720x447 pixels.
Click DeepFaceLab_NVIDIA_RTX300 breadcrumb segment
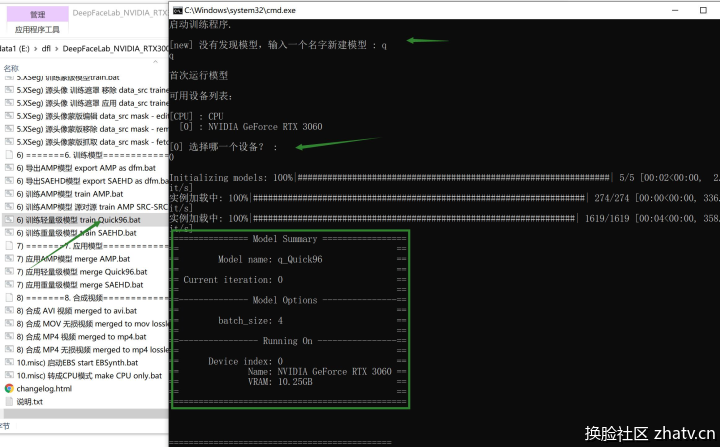pyautogui.click(x=115, y=48)
